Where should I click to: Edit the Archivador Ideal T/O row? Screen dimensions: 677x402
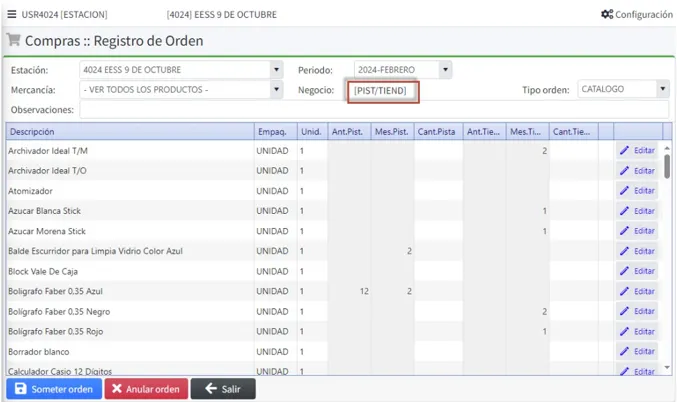637,171
